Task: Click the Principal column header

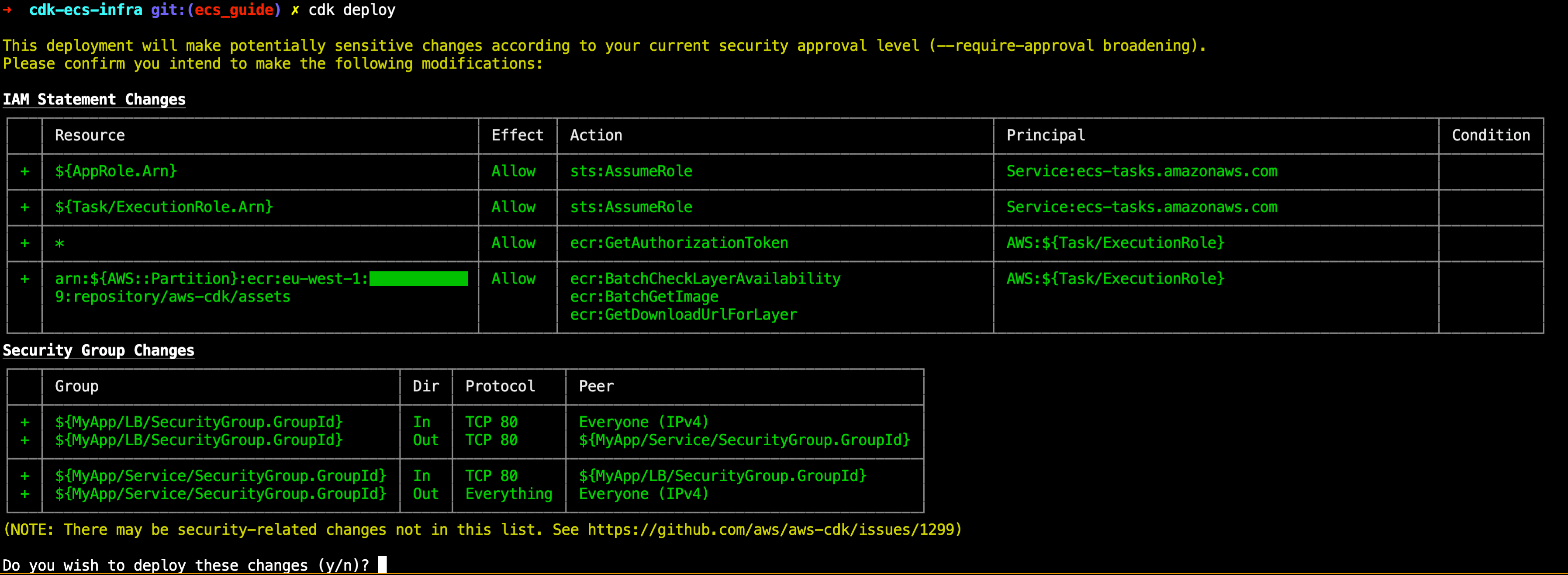Action: coord(1046,136)
